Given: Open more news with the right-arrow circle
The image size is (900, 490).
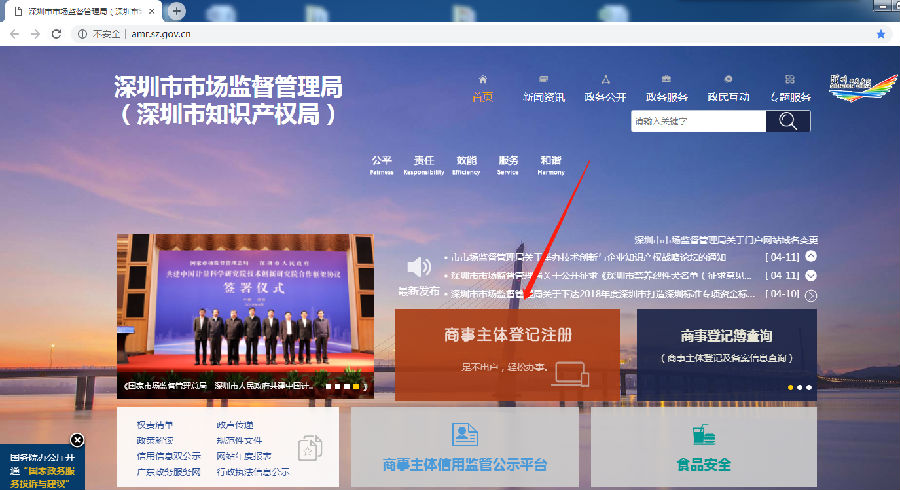Looking at the screenshot, I should click(811, 295).
